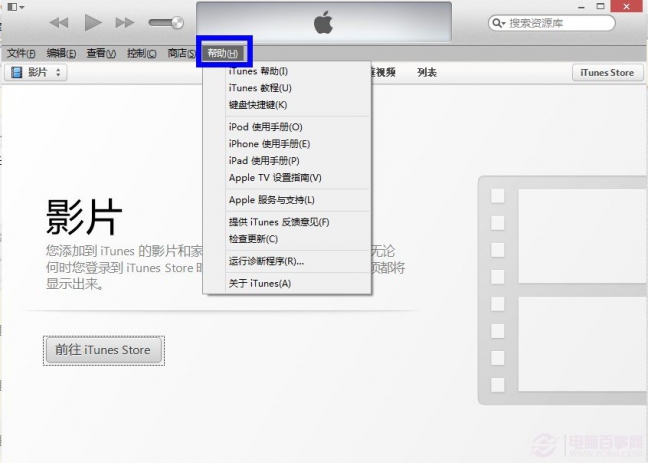Open the 文件(F) menu

tap(21, 53)
